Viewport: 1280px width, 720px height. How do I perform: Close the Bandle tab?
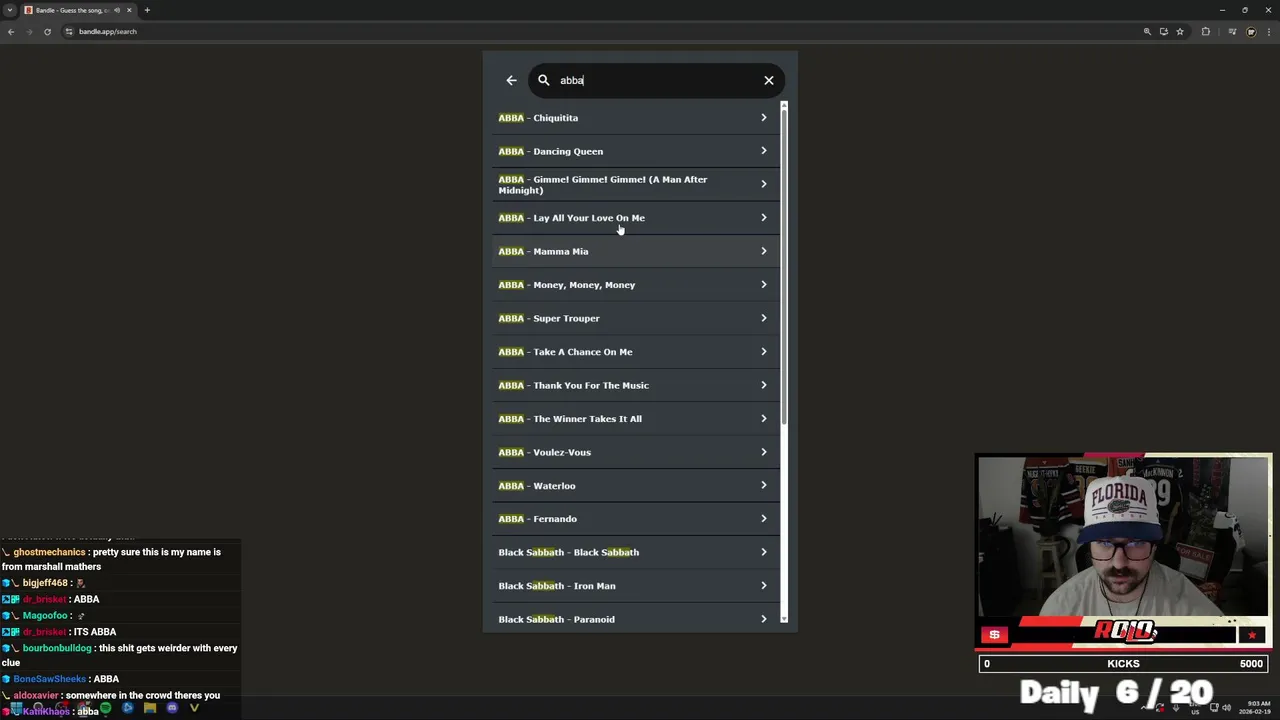128,10
